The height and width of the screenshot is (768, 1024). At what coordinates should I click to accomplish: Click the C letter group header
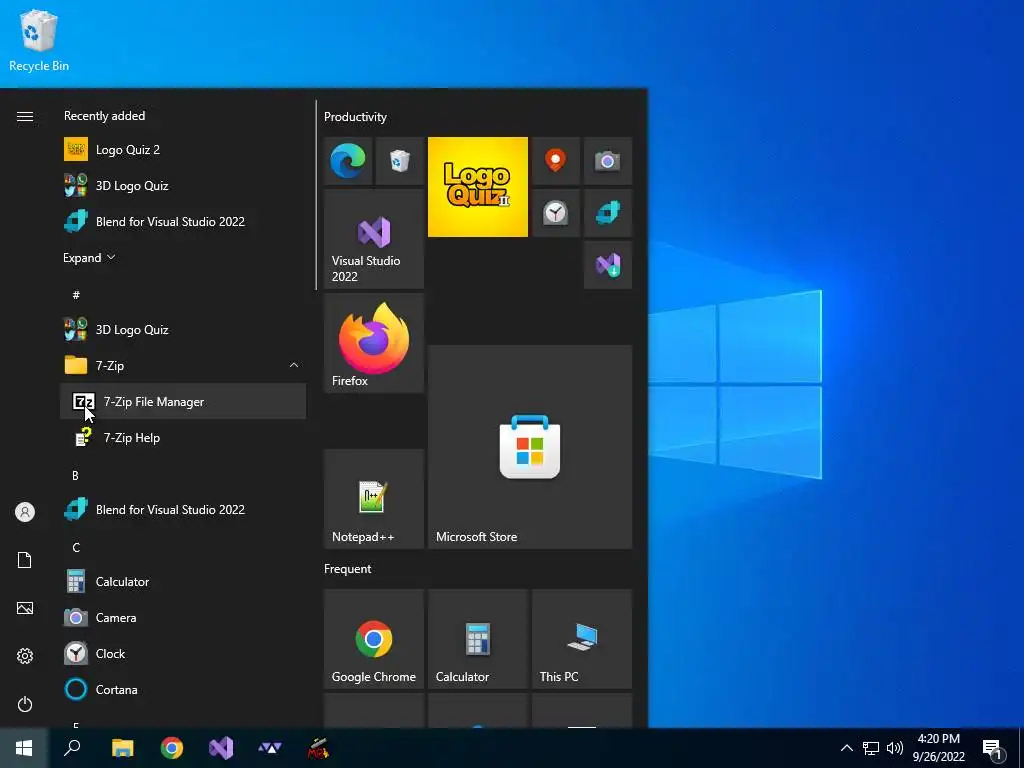(76, 547)
